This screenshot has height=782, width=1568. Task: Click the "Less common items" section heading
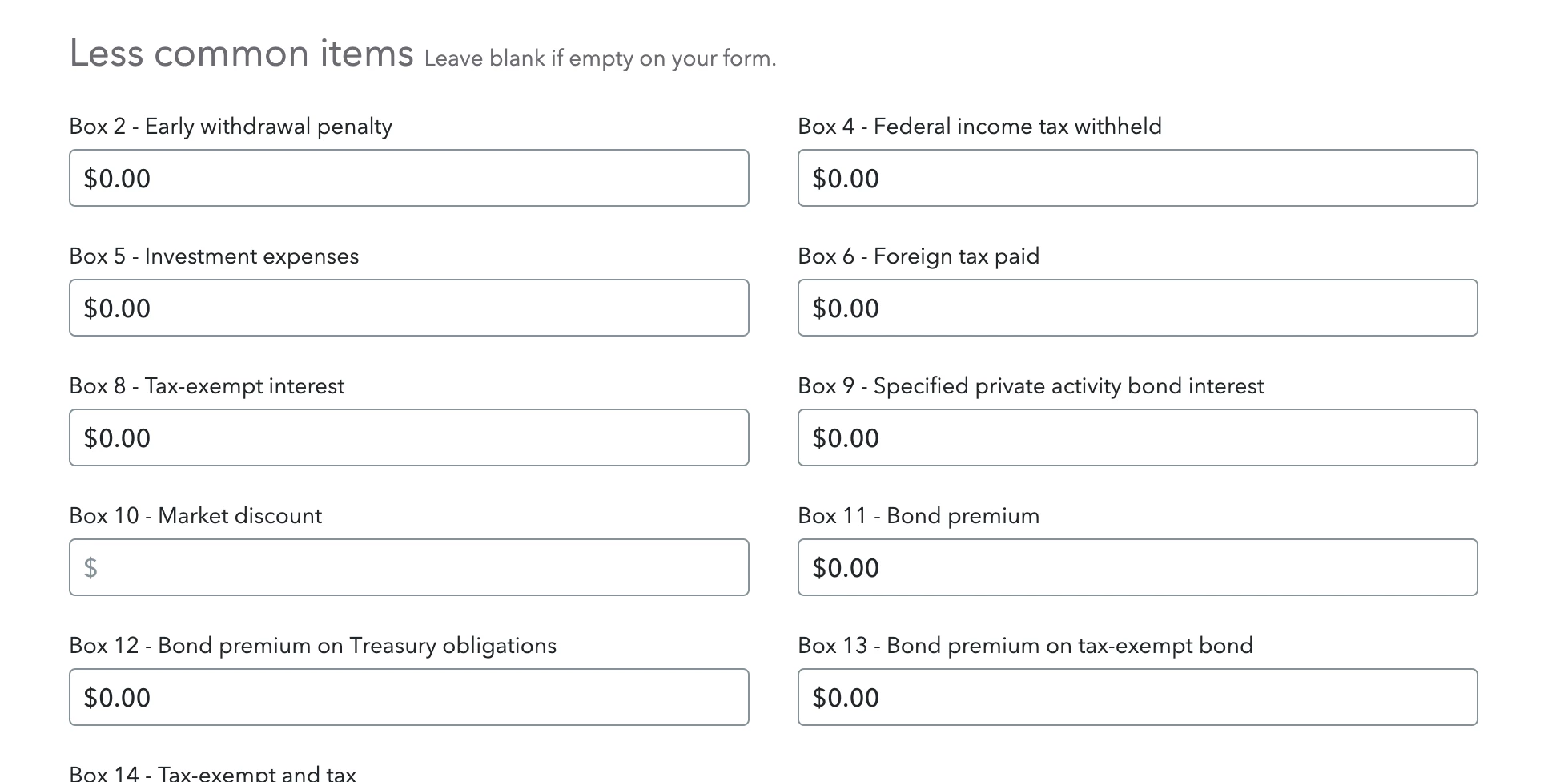pyautogui.click(x=241, y=54)
